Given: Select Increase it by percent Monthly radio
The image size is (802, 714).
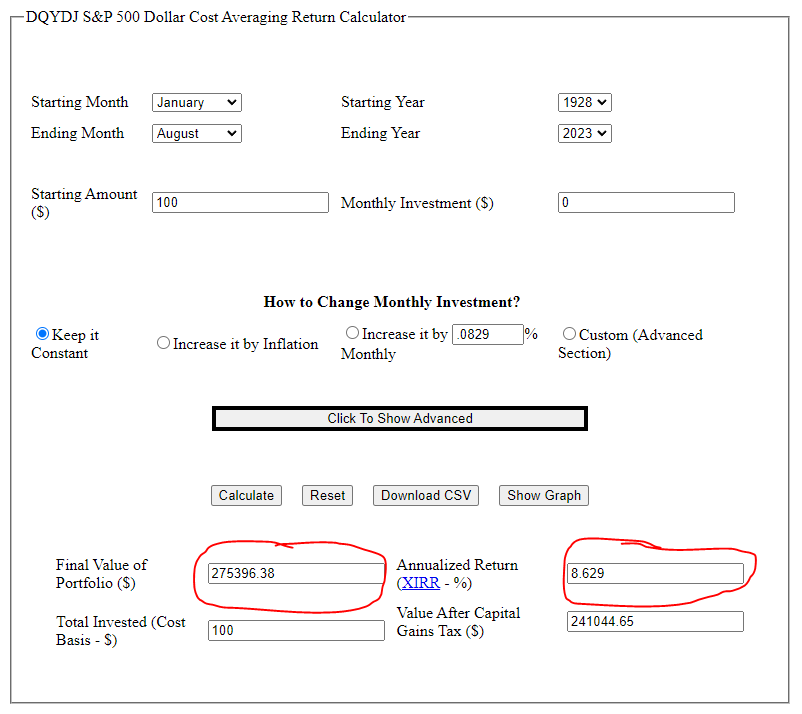Looking at the screenshot, I should tap(352, 333).
